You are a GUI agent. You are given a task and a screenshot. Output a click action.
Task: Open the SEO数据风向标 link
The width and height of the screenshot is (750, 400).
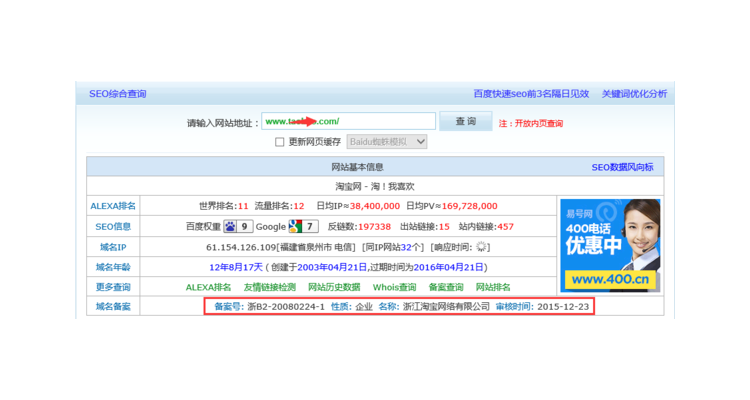tap(622, 167)
